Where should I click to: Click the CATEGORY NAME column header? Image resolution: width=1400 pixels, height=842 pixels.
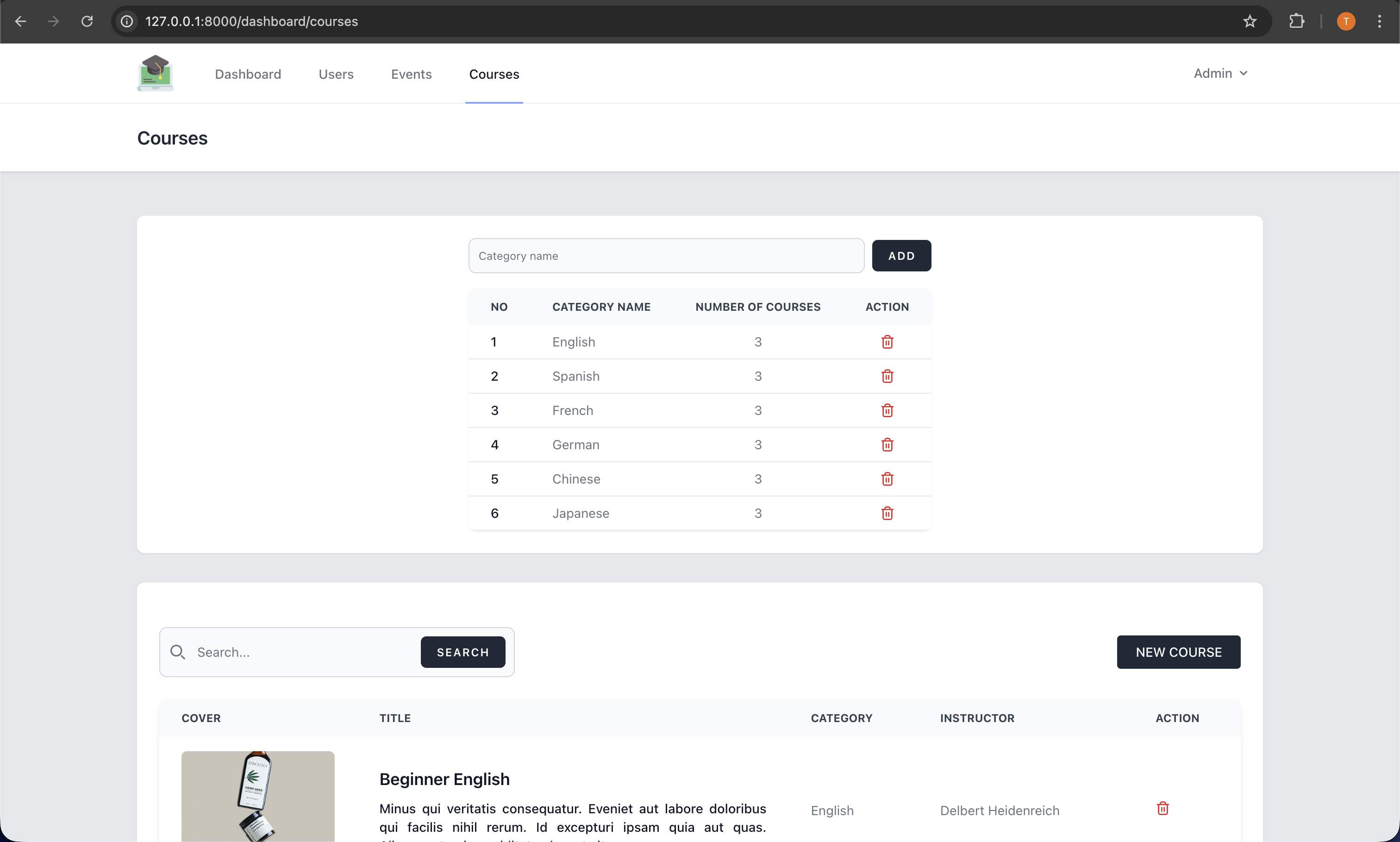pyautogui.click(x=601, y=307)
